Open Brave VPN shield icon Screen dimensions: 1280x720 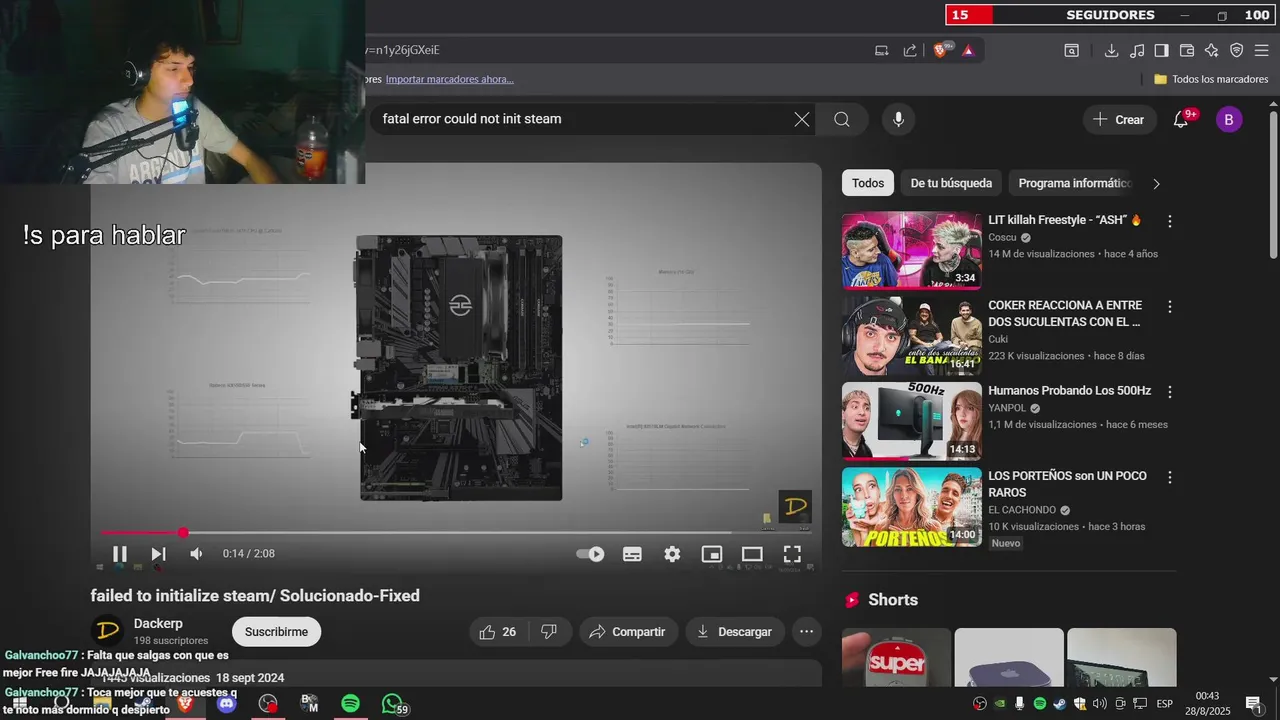(1236, 50)
